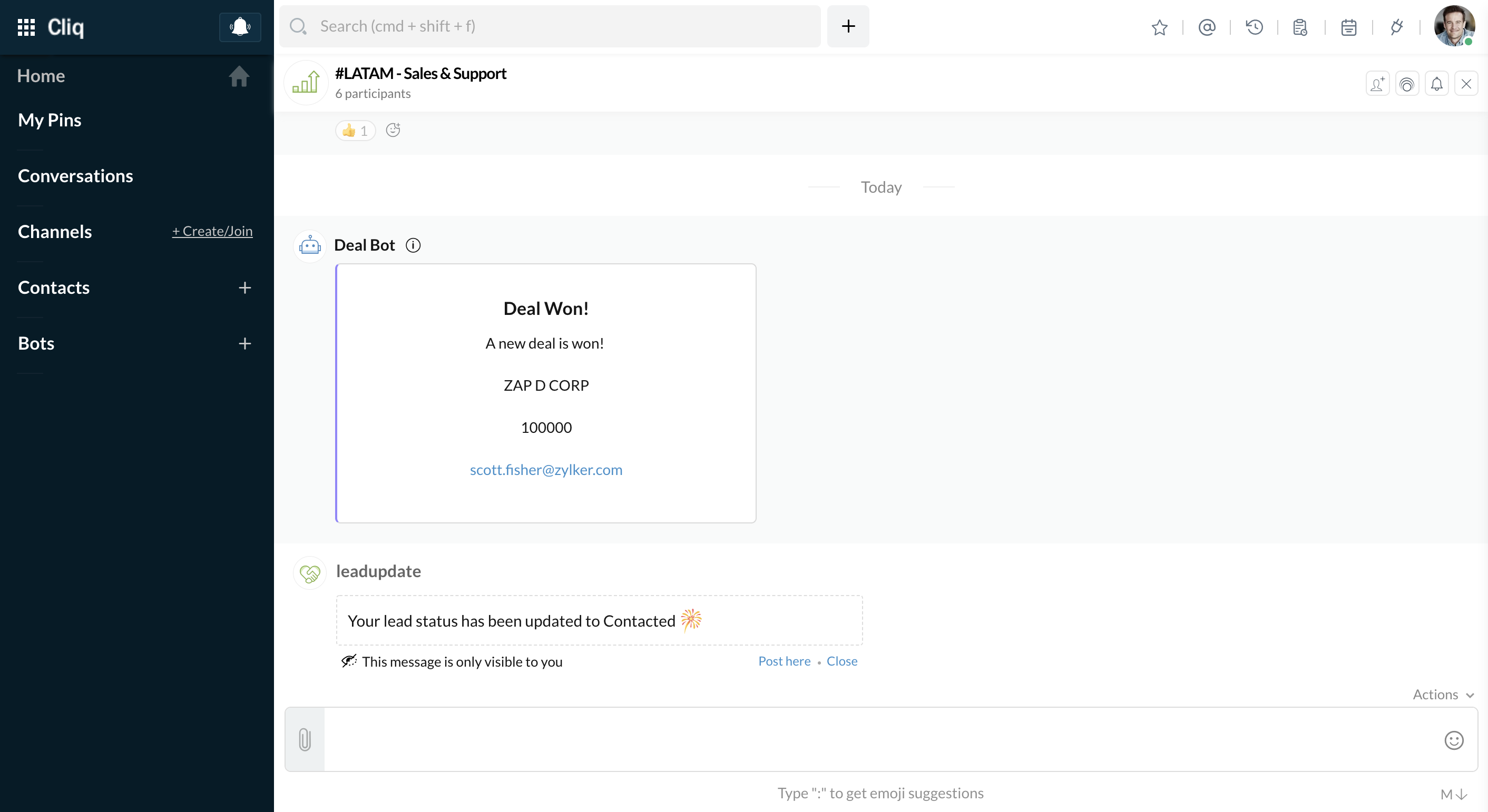Click the leadupdate sender name
Screen dimensions: 1488x812
(x=378, y=571)
